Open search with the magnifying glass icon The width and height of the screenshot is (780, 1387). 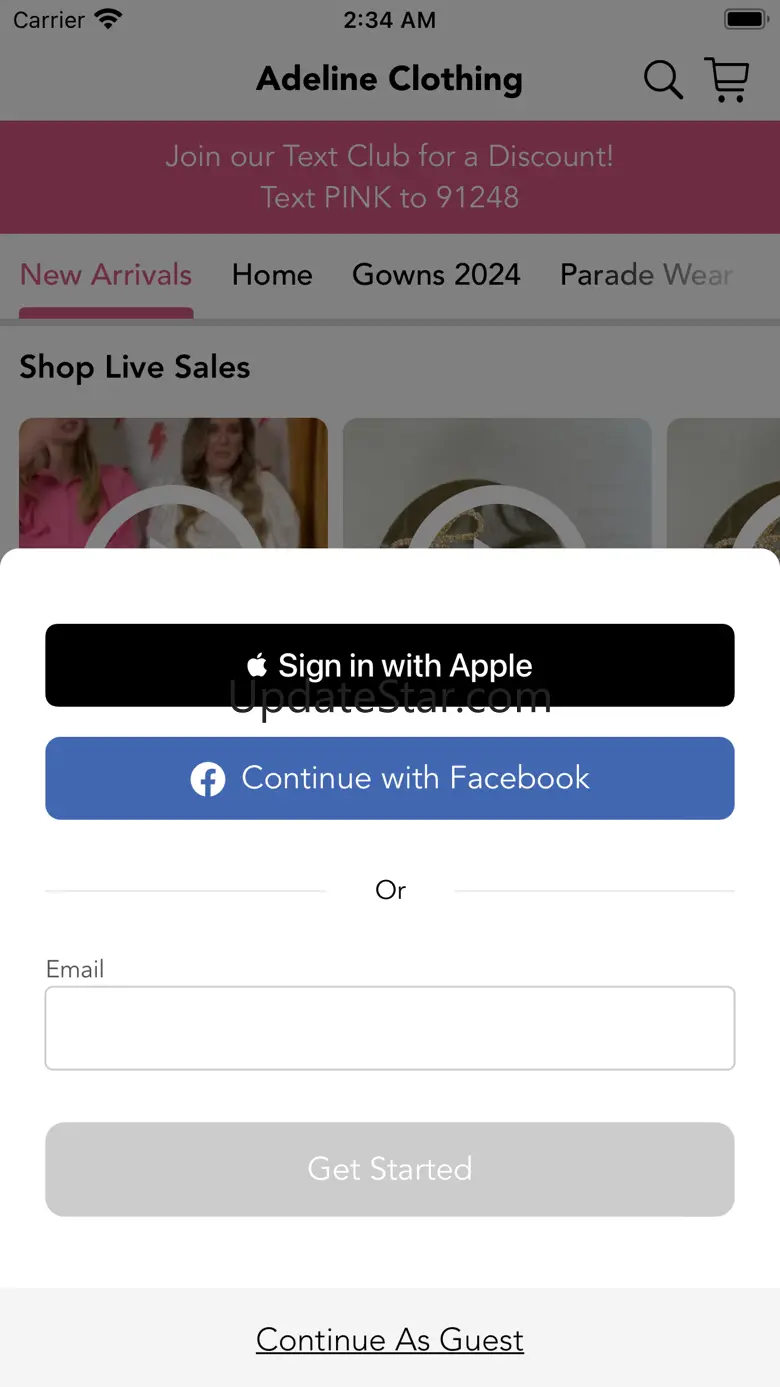click(663, 80)
